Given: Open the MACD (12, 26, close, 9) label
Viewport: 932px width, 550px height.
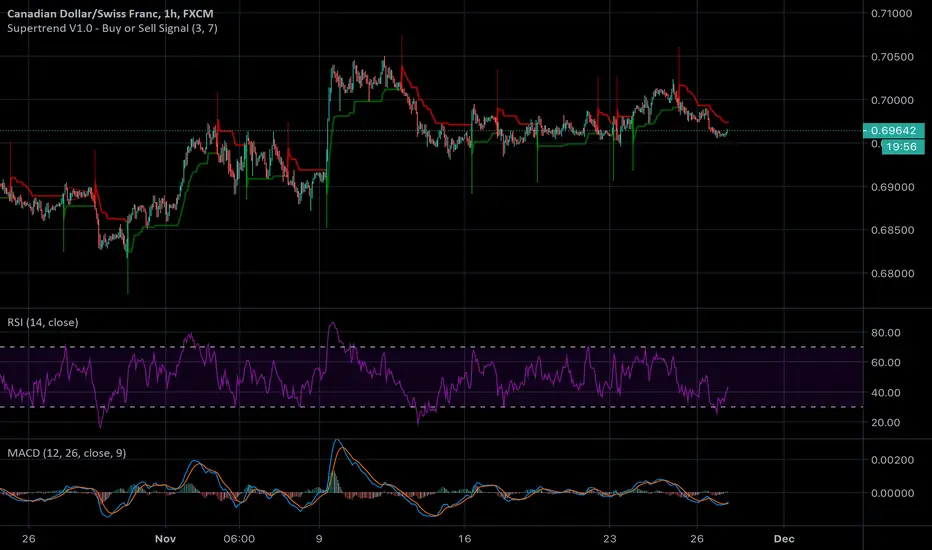Looking at the screenshot, I should [67, 453].
